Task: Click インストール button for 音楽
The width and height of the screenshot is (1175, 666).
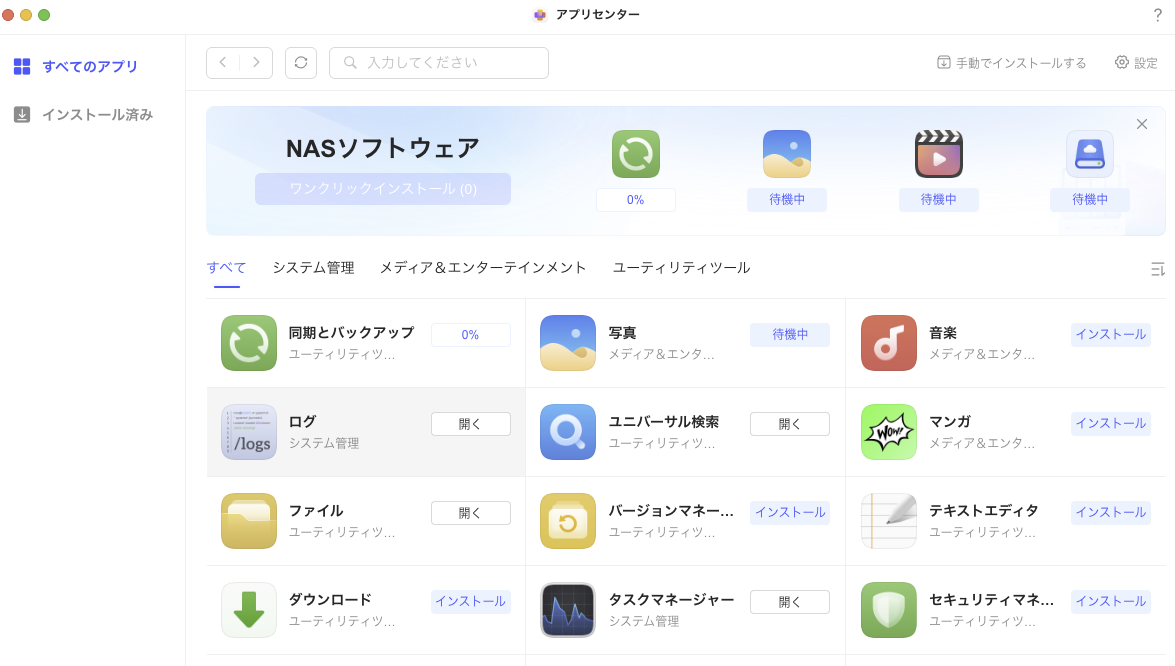Action: 1110,335
